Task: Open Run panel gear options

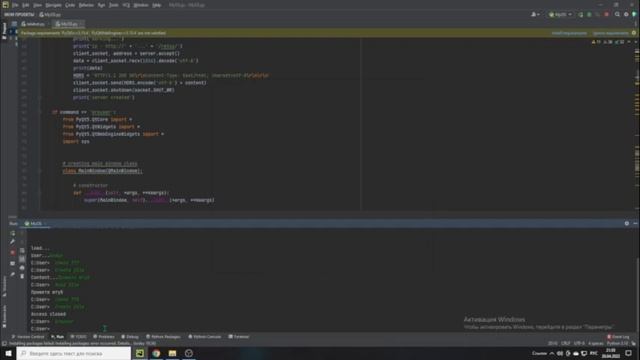Action: [627, 223]
